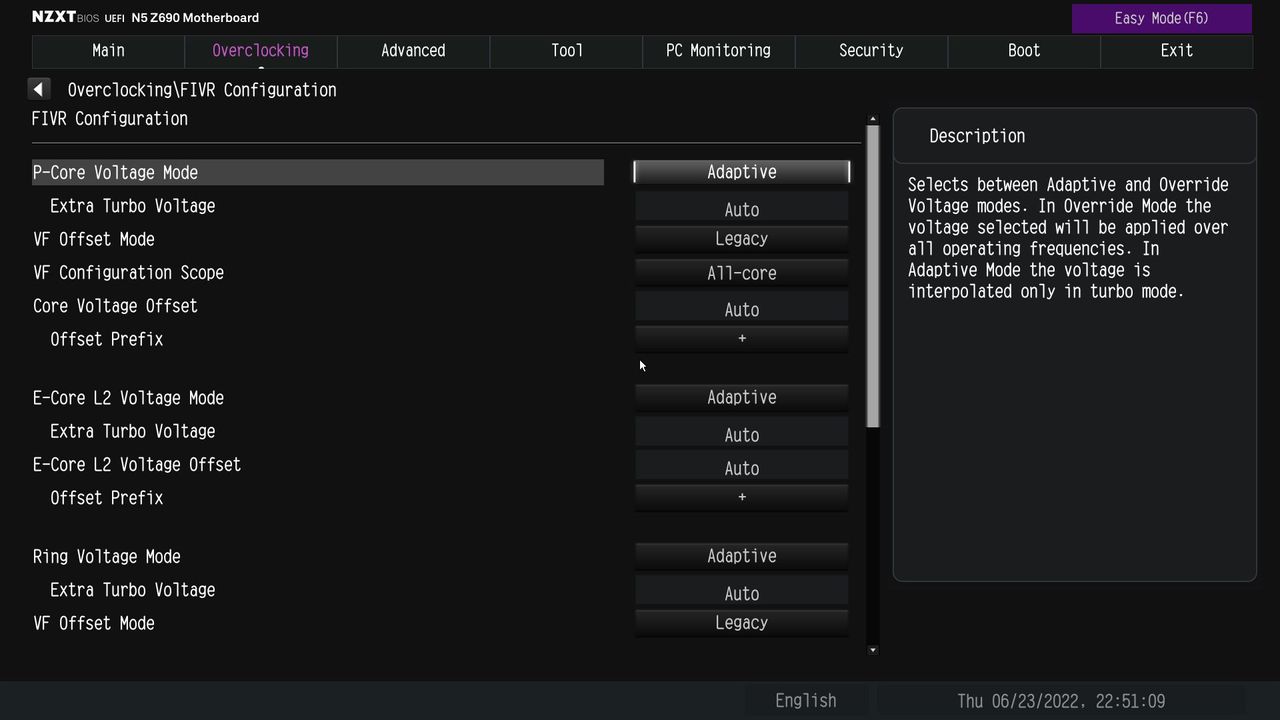The image size is (1280, 720).
Task: Click the Core Voltage Offset Auto field
Action: pos(741,308)
